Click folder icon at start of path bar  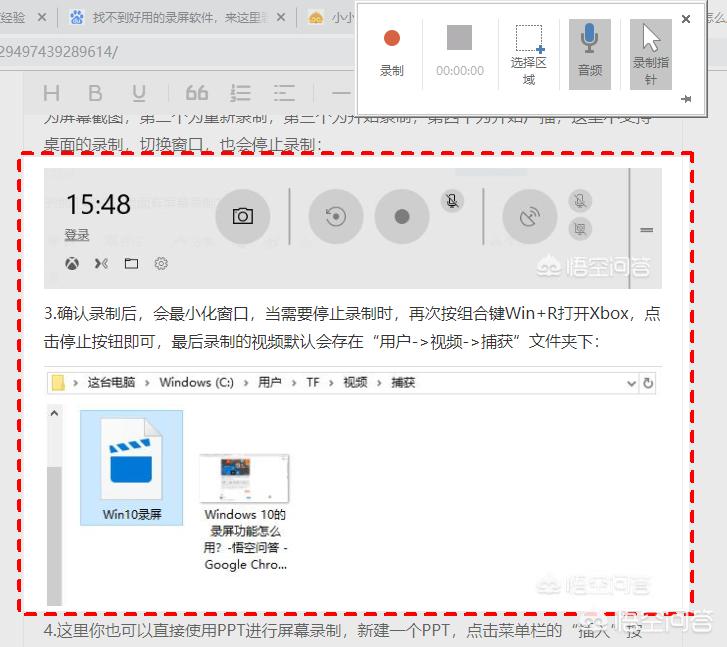[x=58, y=383]
